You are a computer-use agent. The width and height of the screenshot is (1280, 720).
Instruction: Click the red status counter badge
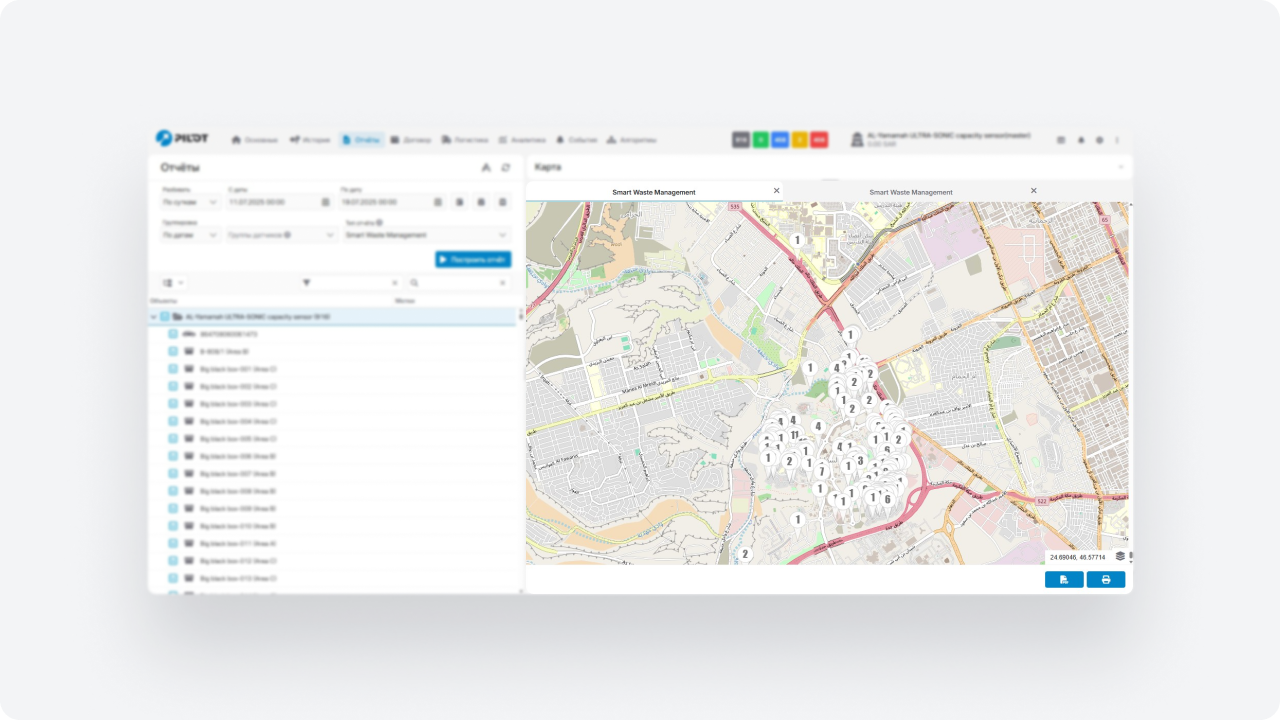819,140
